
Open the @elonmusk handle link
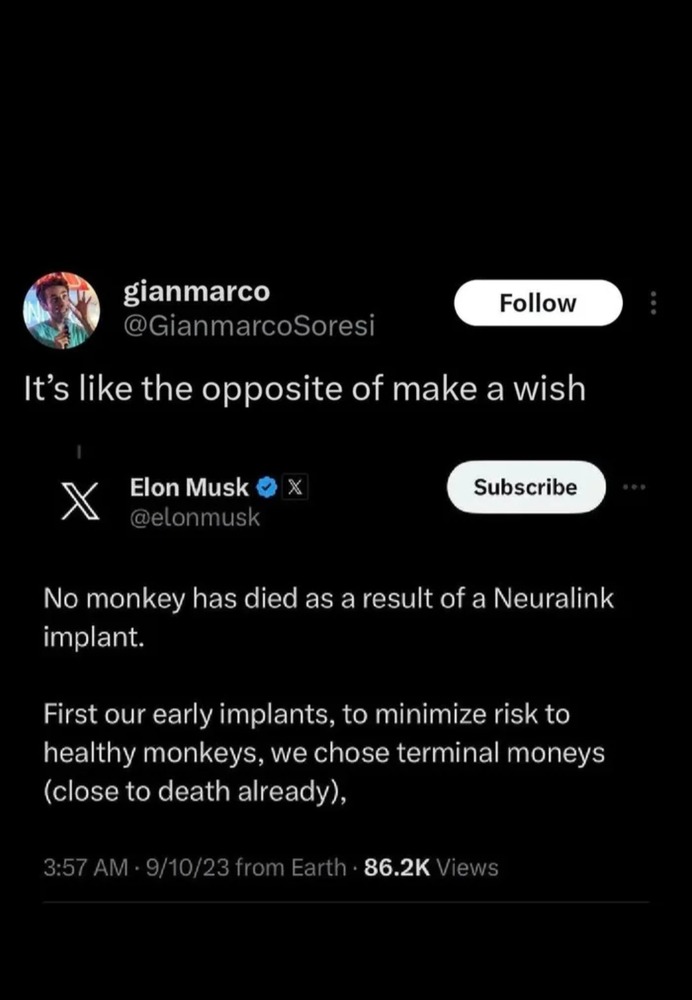195,517
